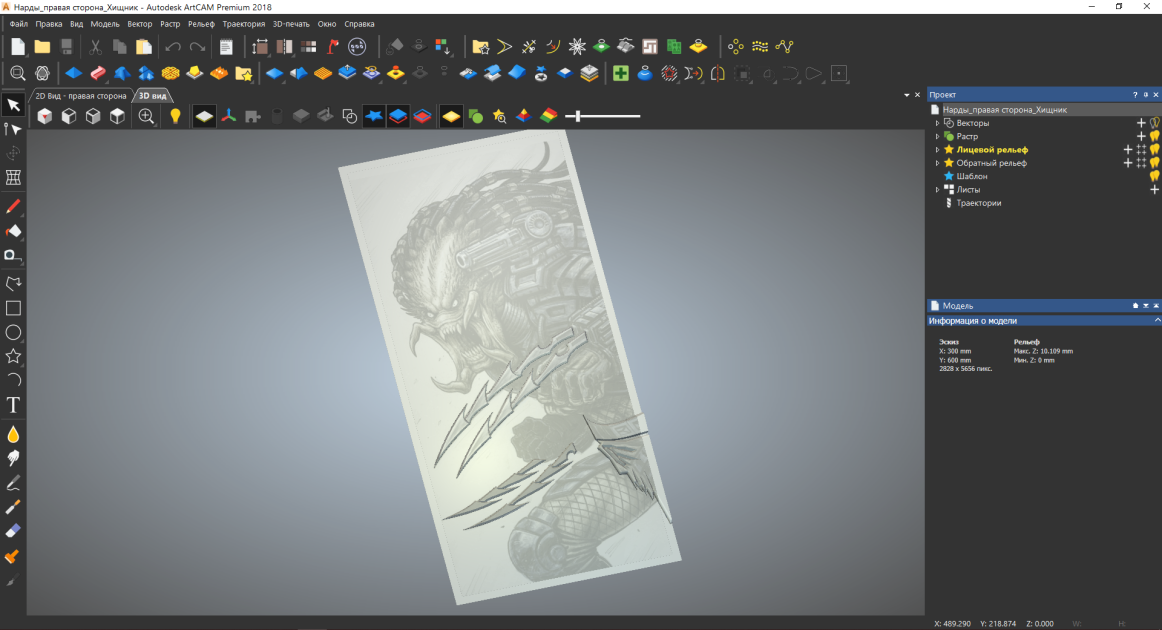
Task: Redo the action with the right arrow
Action: (x=197, y=47)
